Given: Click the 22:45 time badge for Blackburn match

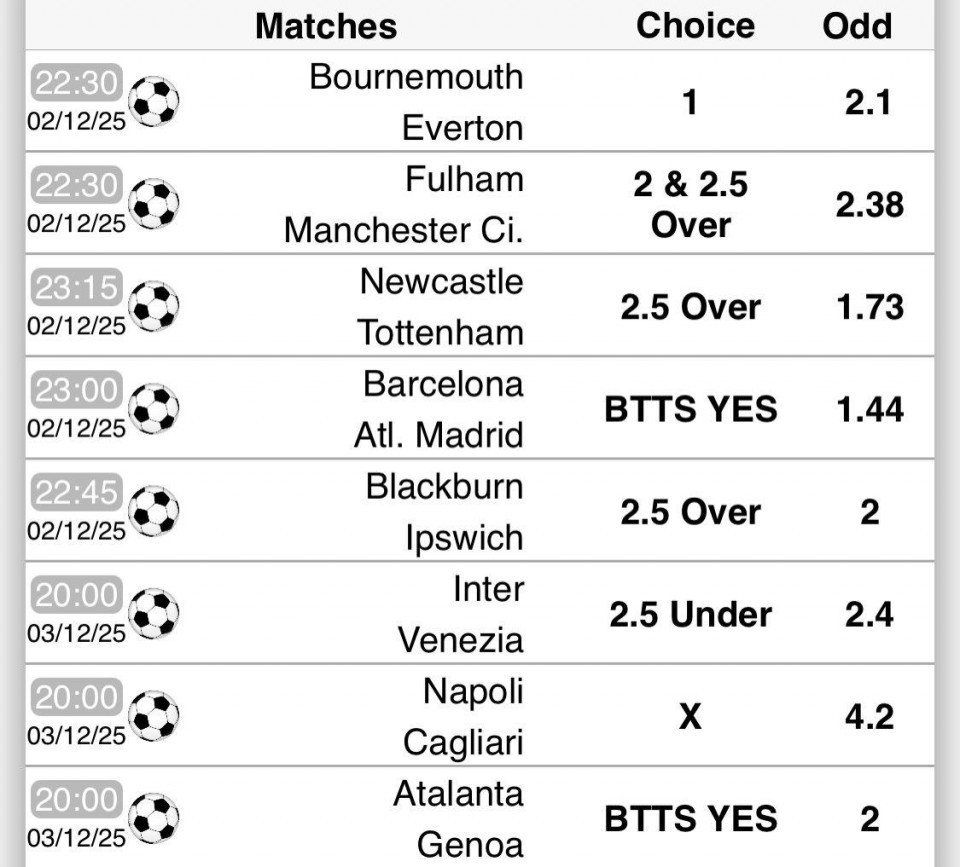Looking at the screenshot, I should coord(77,493).
